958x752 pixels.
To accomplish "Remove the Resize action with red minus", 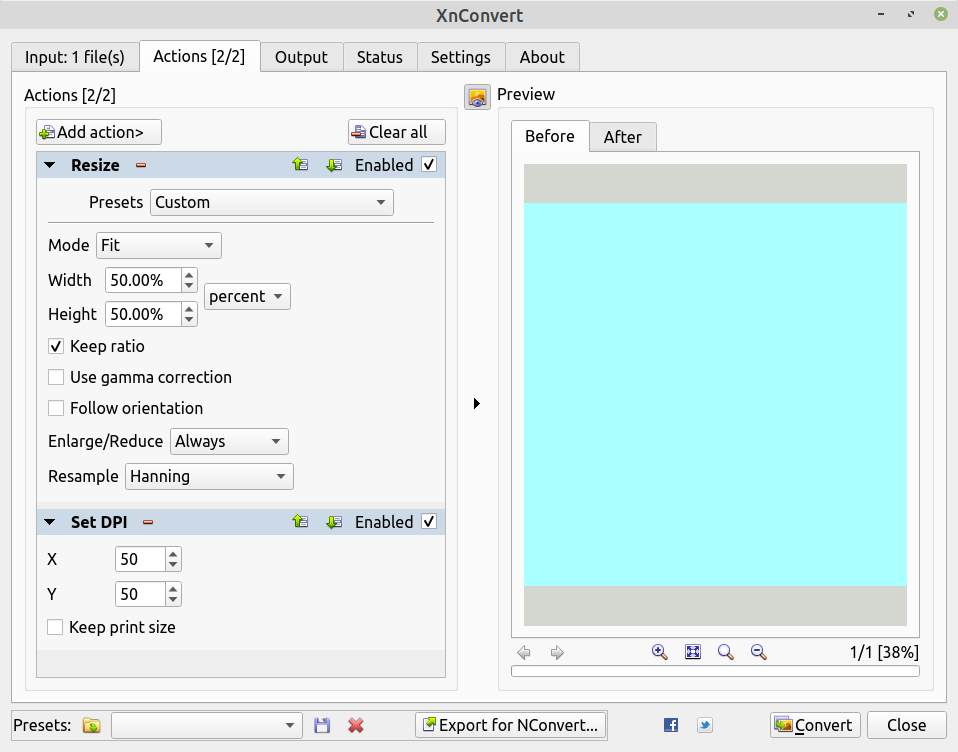I will point(141,166).
